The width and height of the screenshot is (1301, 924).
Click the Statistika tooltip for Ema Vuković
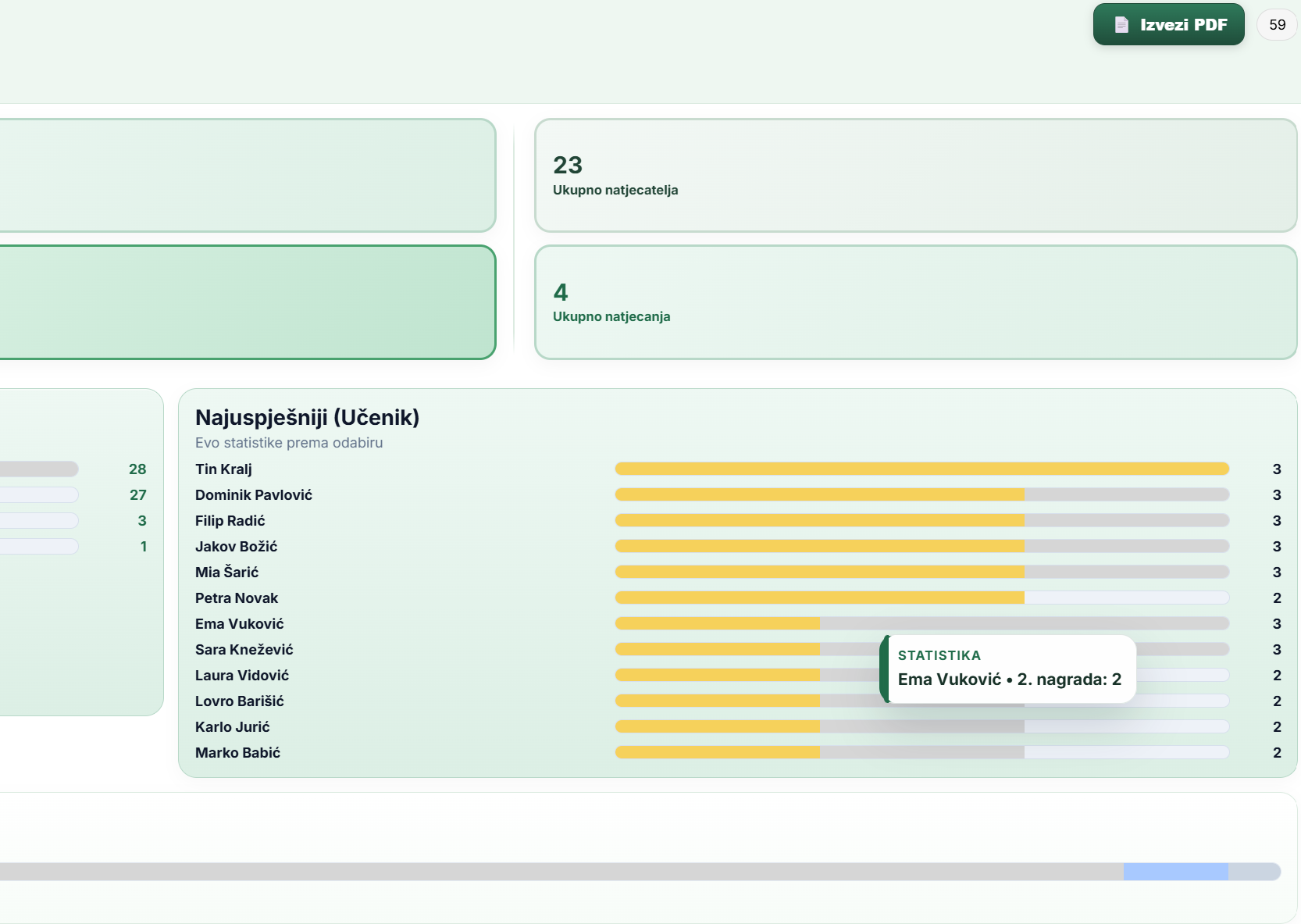pos(1009,669)
